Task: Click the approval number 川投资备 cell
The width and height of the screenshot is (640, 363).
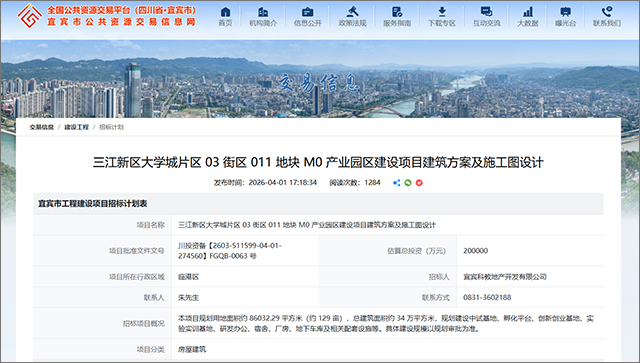Action: tap(230, 251)
